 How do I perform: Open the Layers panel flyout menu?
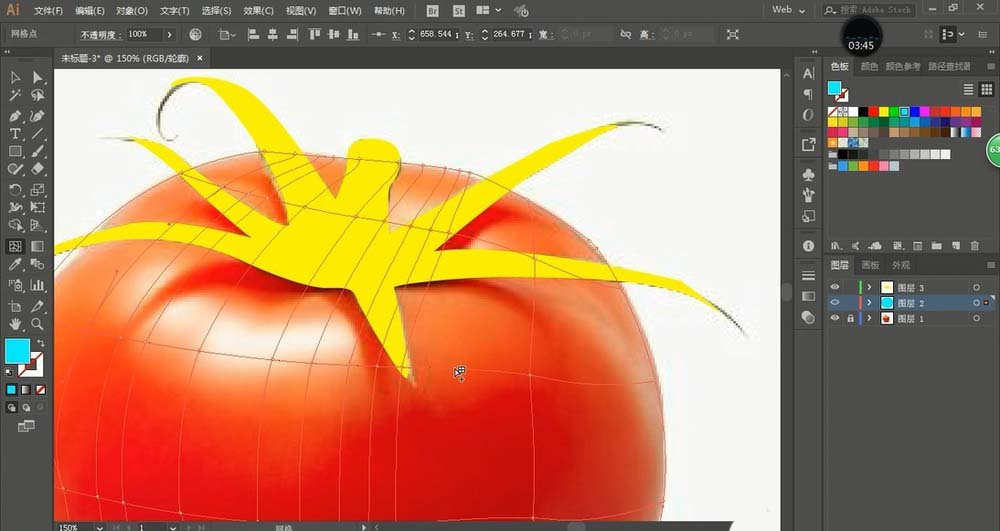990,265
